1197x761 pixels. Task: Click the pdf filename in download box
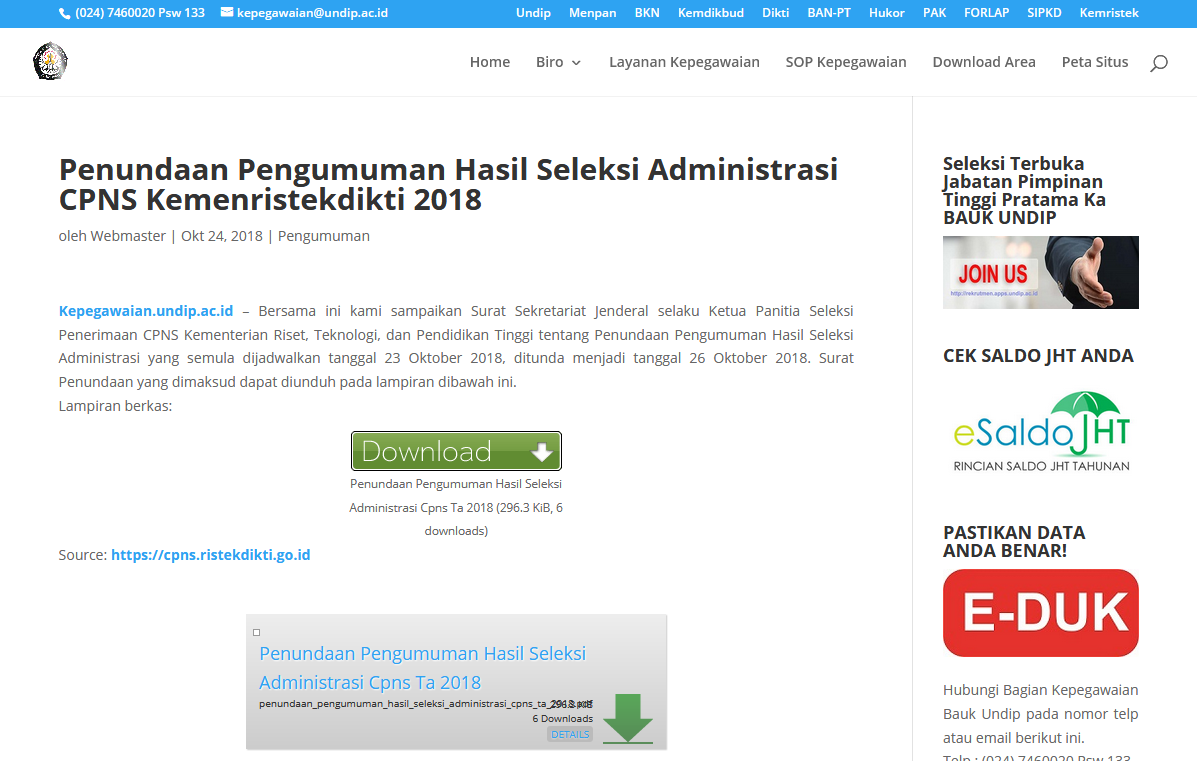coord(425,704)
